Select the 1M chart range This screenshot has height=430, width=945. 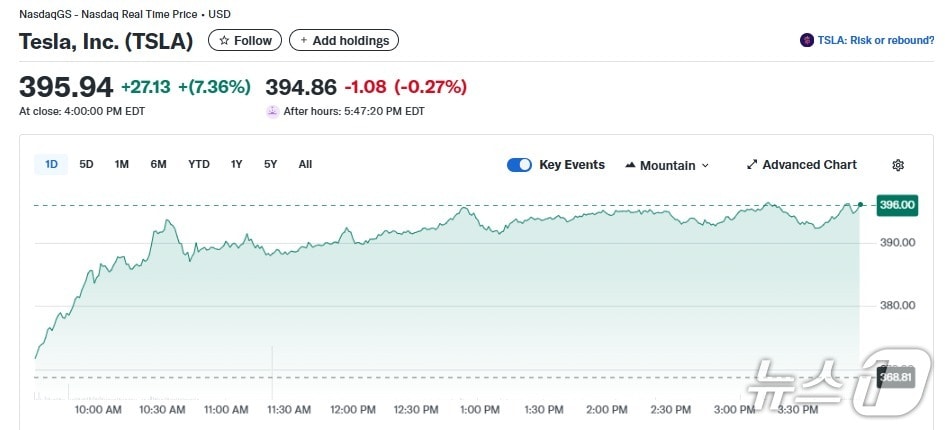tap(121, 164)
